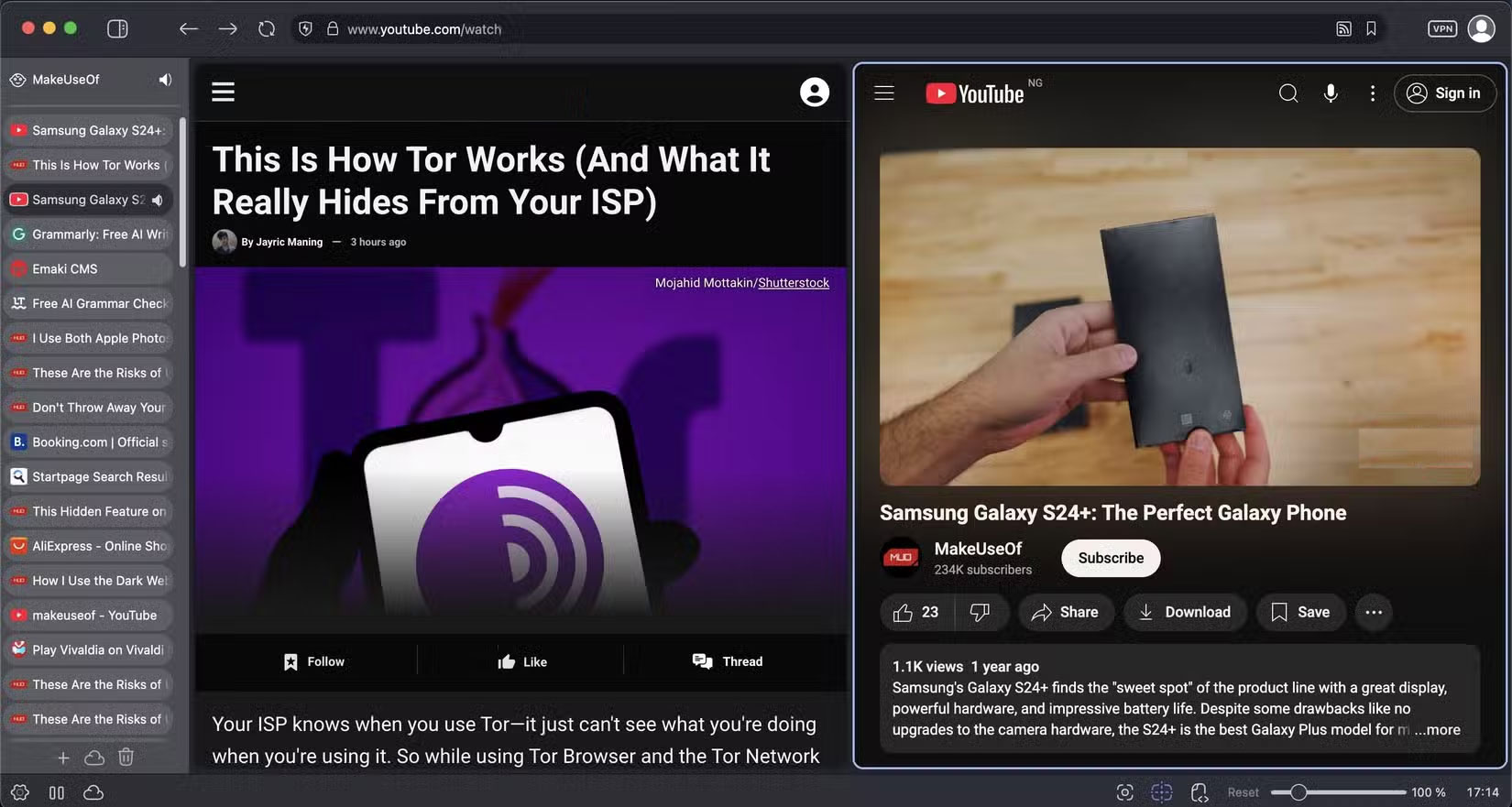Toggle the VPN button
The image size is (1512, 807).
1442,28
